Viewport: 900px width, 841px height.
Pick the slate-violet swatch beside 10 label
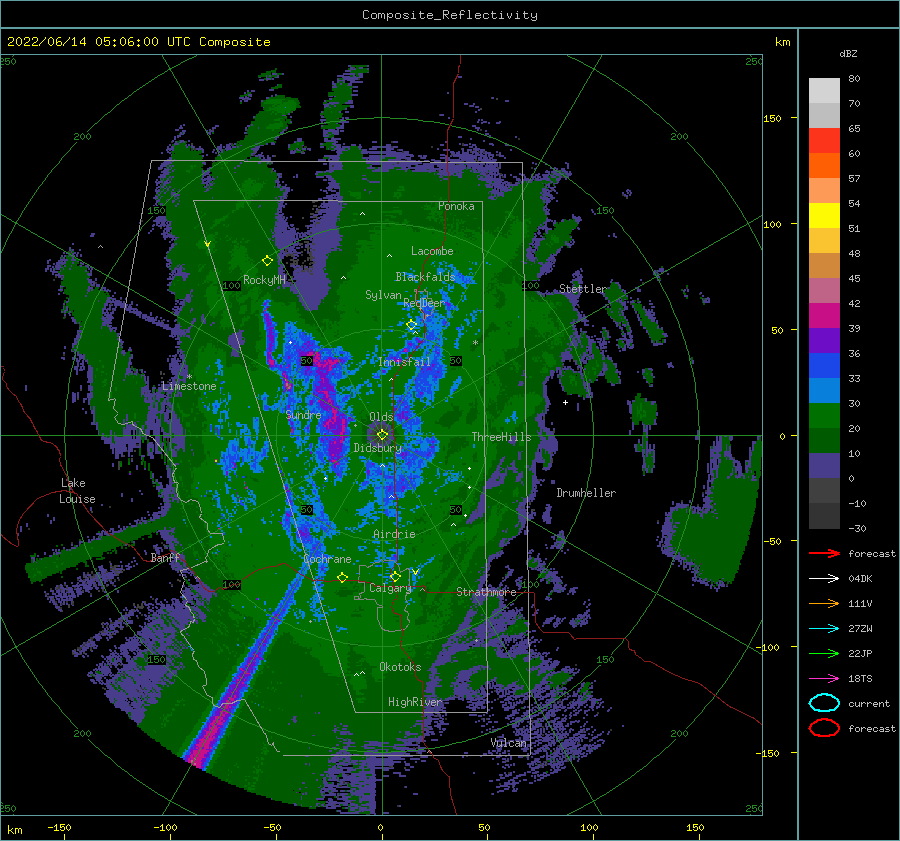(x=824, y=465)
